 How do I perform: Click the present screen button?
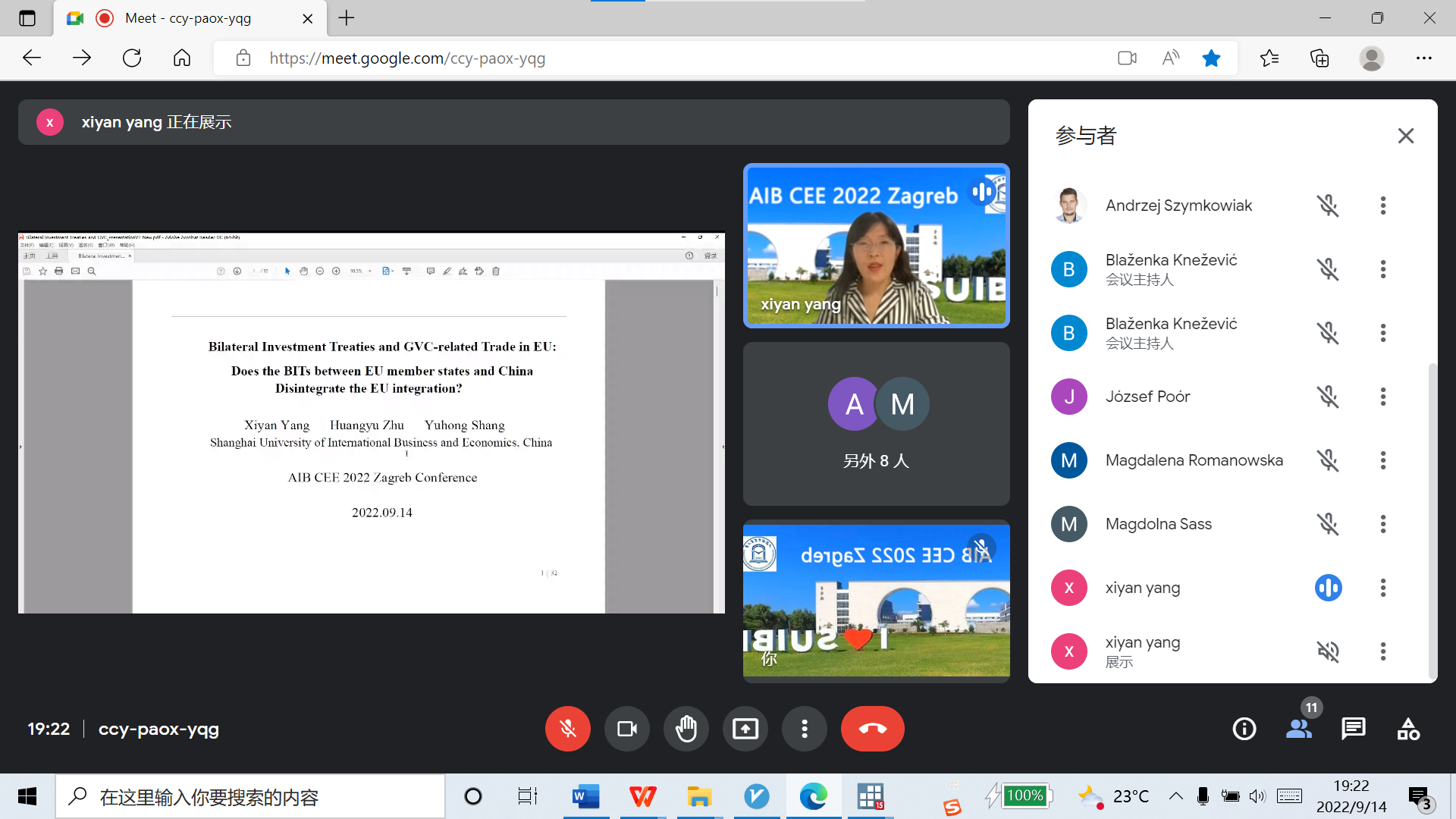pos(745,729)
